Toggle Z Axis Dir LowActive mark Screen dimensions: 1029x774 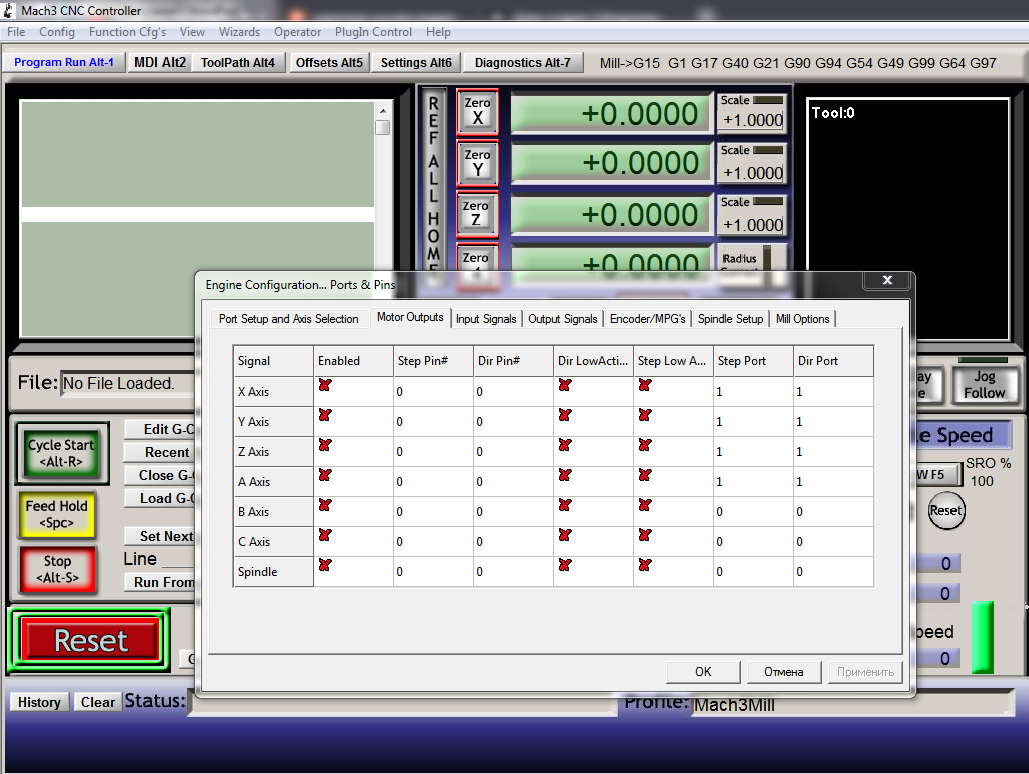[x=565, y=445]
